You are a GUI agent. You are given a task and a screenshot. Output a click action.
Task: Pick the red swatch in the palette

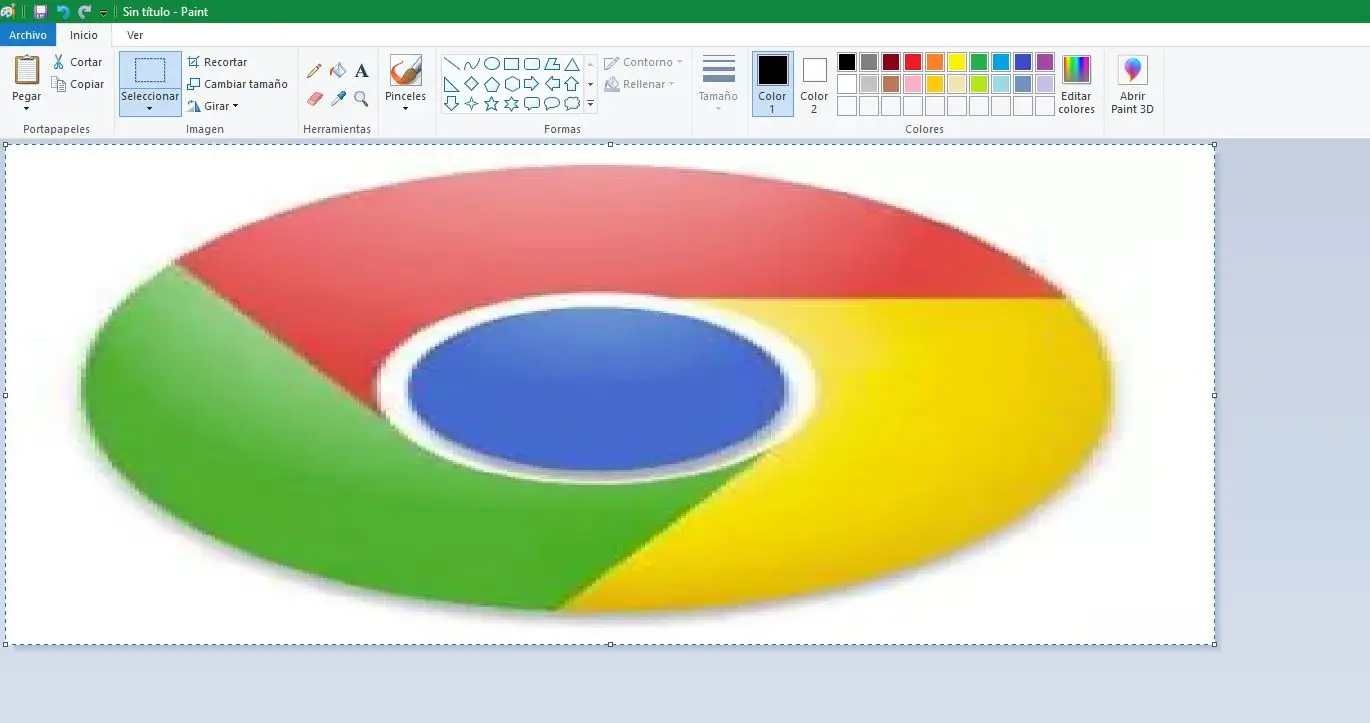[913, 62]
